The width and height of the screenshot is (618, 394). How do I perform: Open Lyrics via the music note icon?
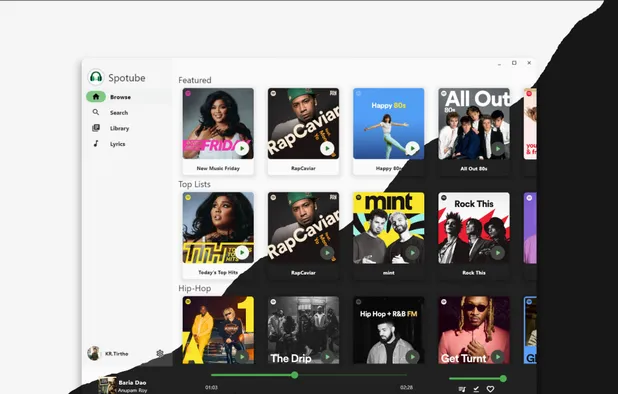coord(96,143)
